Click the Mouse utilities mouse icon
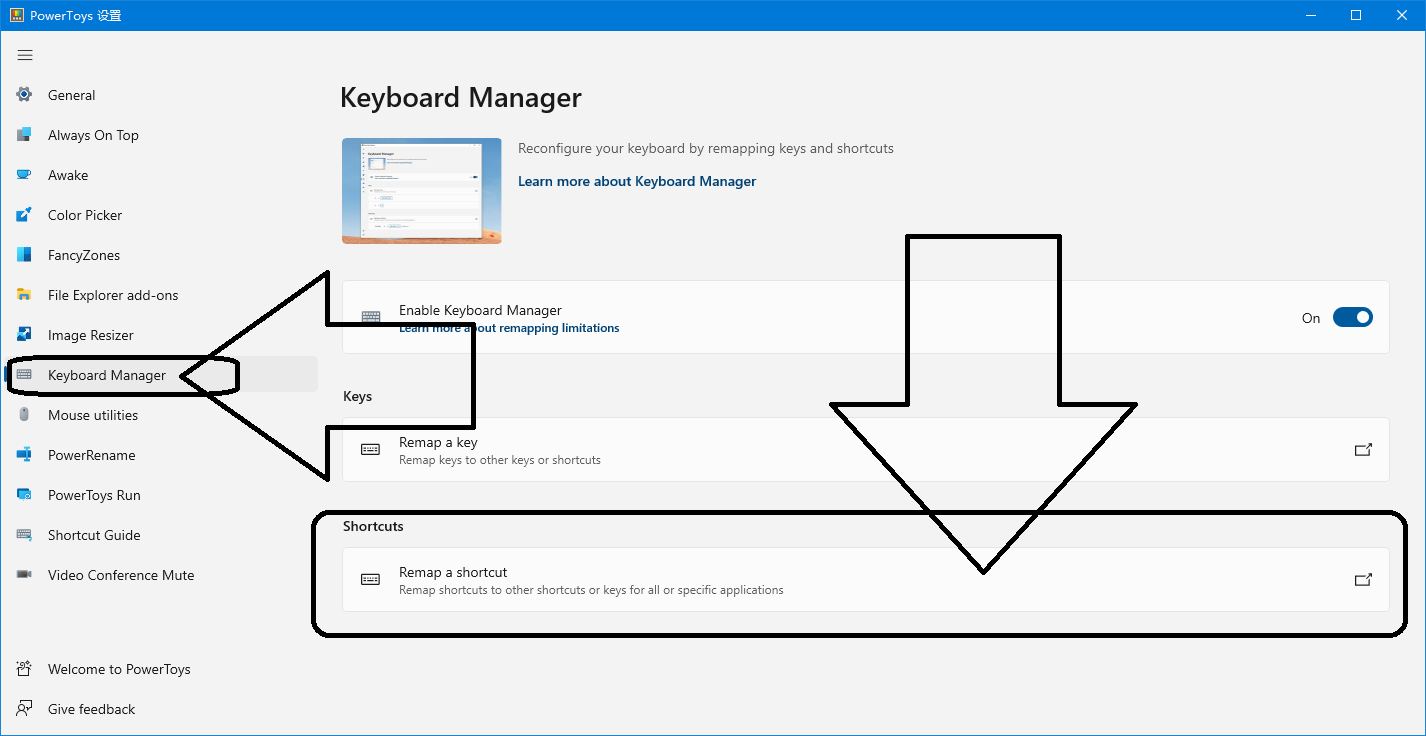Screen dimensions: 1426x736 click(24, 415)
